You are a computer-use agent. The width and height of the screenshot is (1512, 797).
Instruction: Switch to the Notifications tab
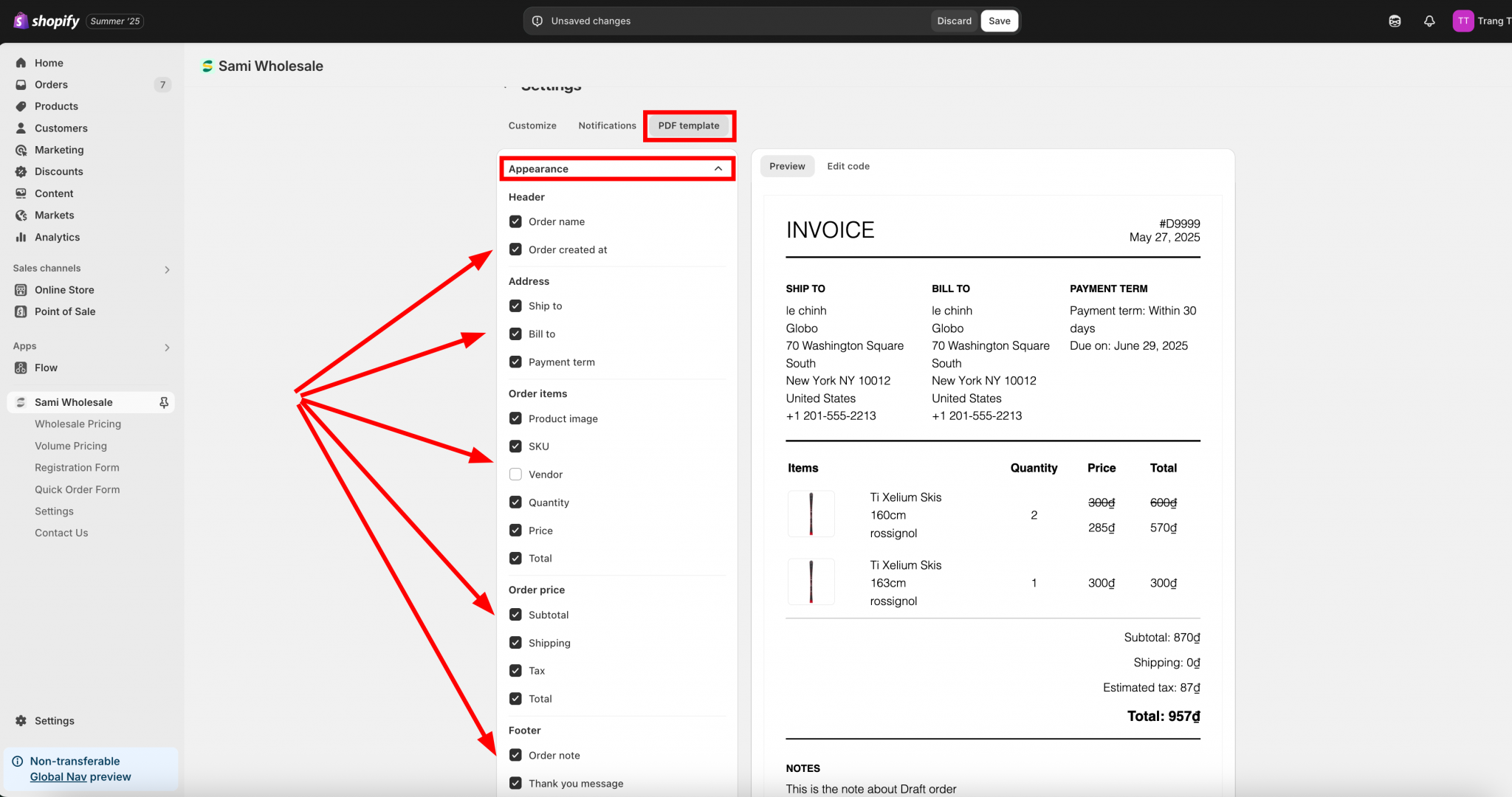[607, 125]
